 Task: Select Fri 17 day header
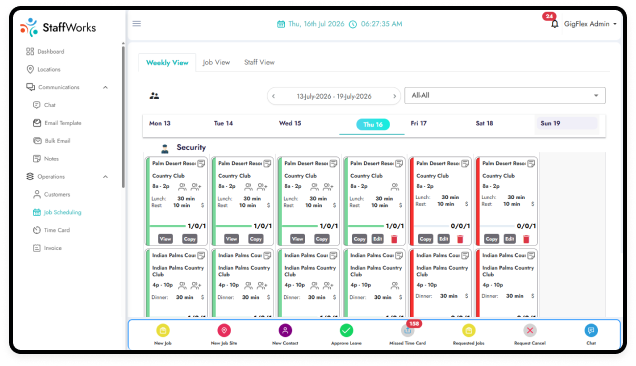(x=419, y=123)
